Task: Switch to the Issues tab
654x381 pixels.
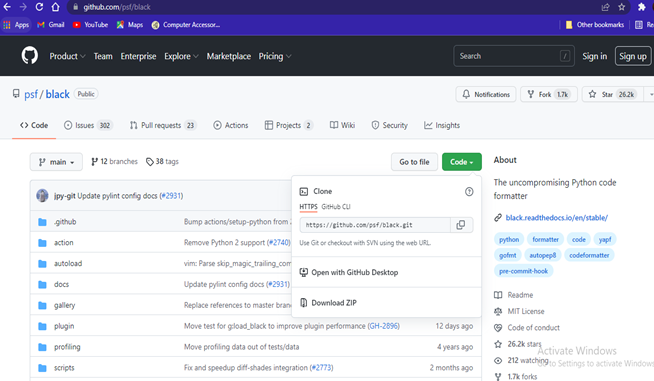Action: [x=88, y=125]
